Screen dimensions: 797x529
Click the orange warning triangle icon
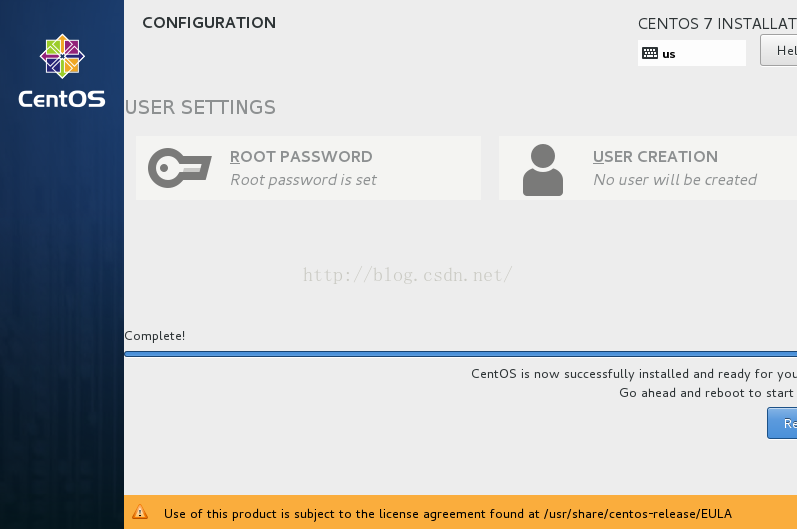tap(140, 512)
